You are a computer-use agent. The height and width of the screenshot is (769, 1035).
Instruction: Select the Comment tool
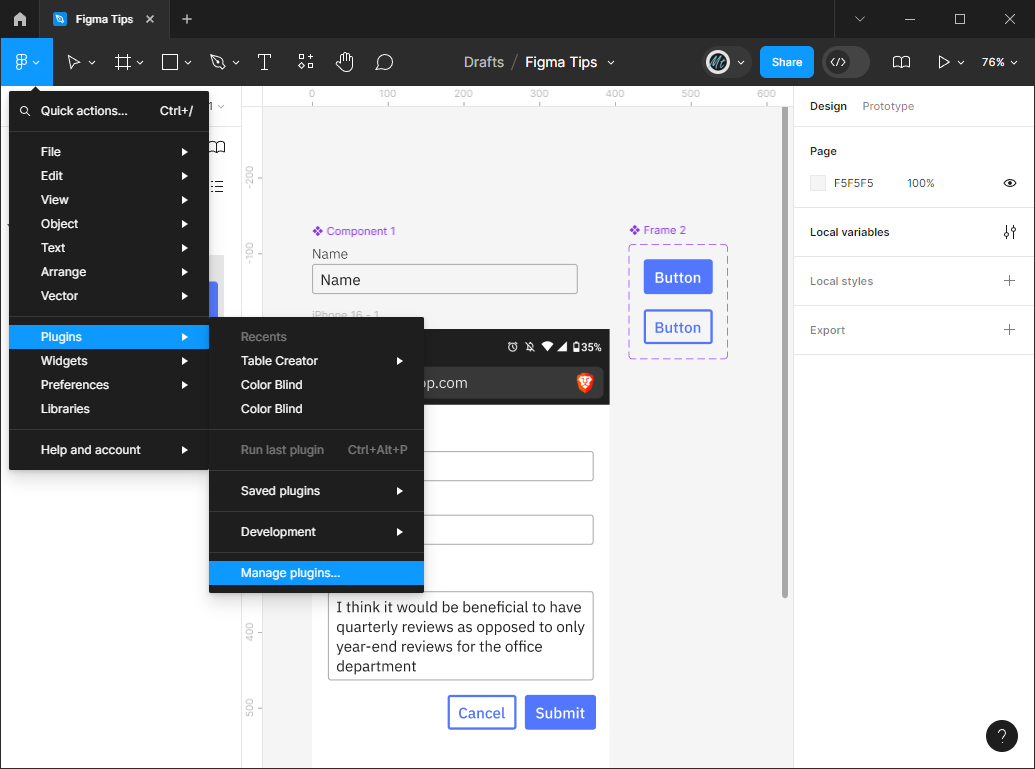point(384,62)
